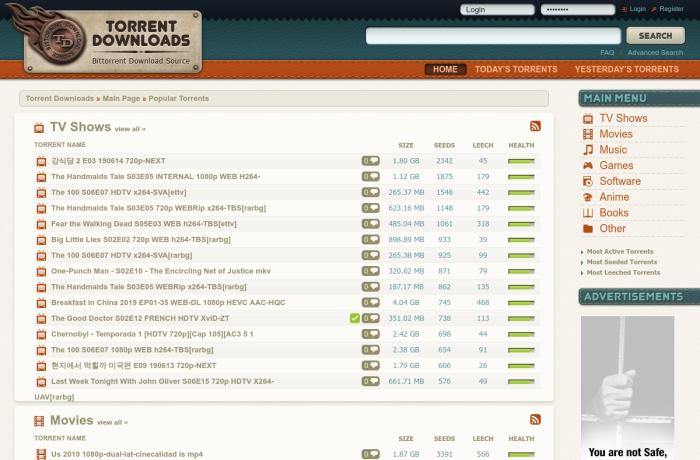Open Most Seeded Torrents link
The image size is (700, 460).
click(x=621, y=262)
